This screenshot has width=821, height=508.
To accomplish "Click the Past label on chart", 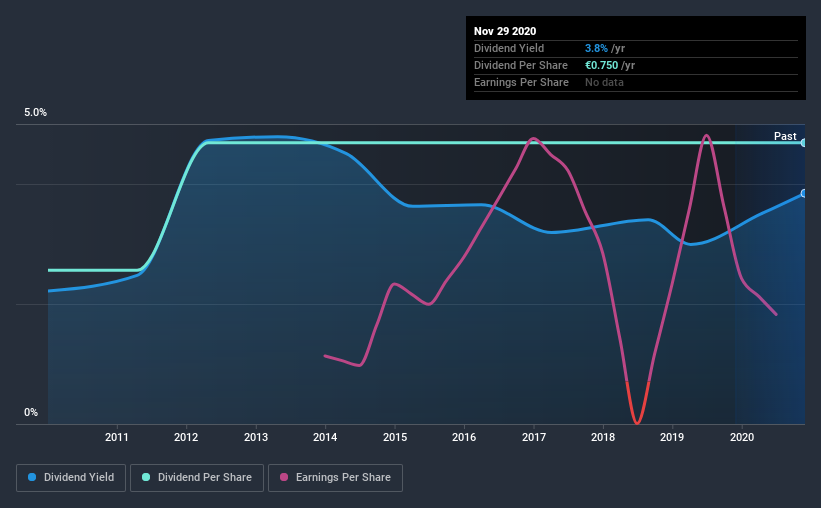I will coord(785,136).
